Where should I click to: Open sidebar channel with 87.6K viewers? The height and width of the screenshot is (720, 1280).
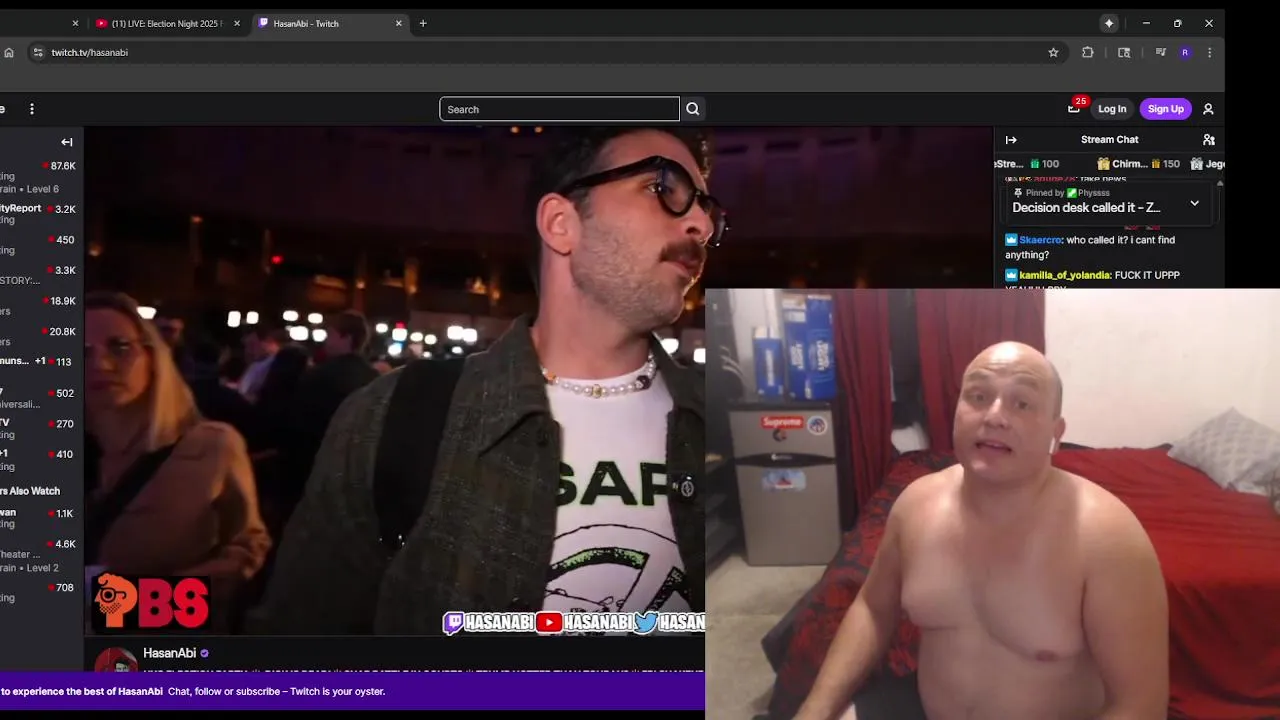(x=40, y=176)
